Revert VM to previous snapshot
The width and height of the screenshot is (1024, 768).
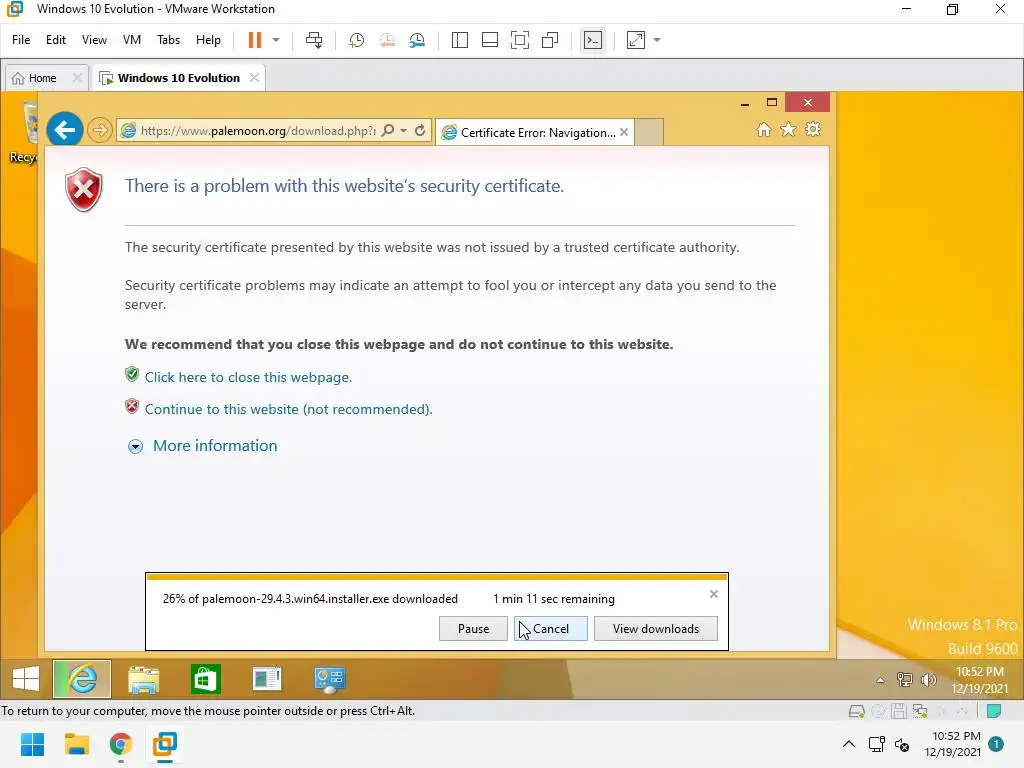click(x=387, y=40)
